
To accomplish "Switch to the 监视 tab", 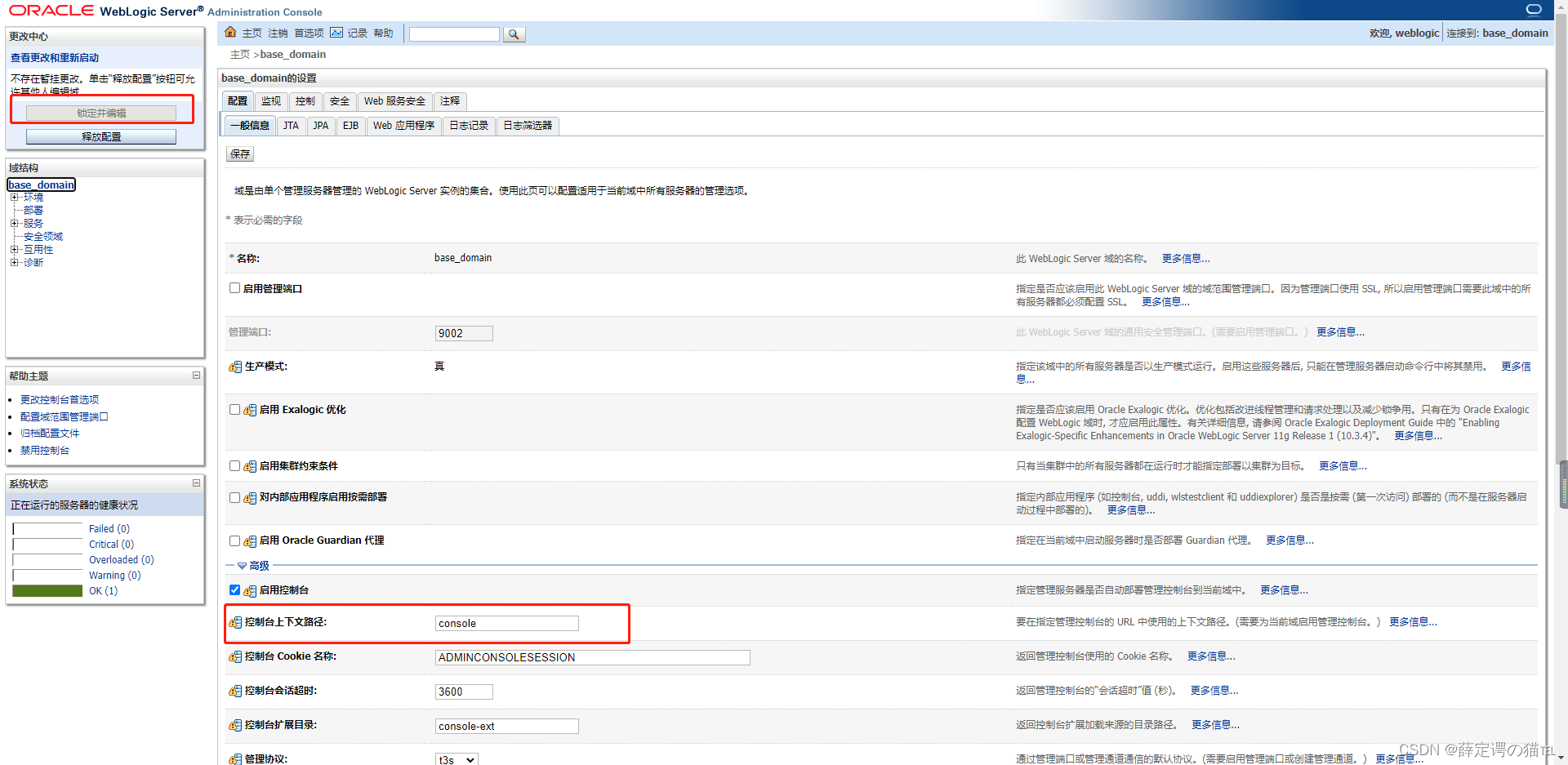I will point(271,101).
